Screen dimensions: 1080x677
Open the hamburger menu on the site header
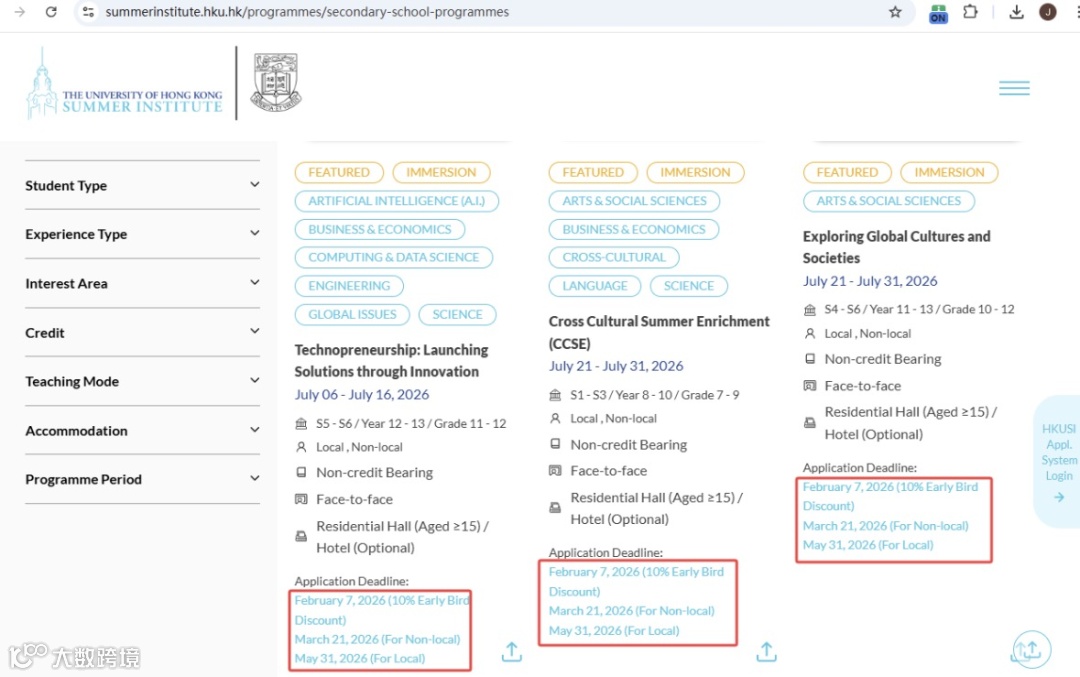(1014, 88)
